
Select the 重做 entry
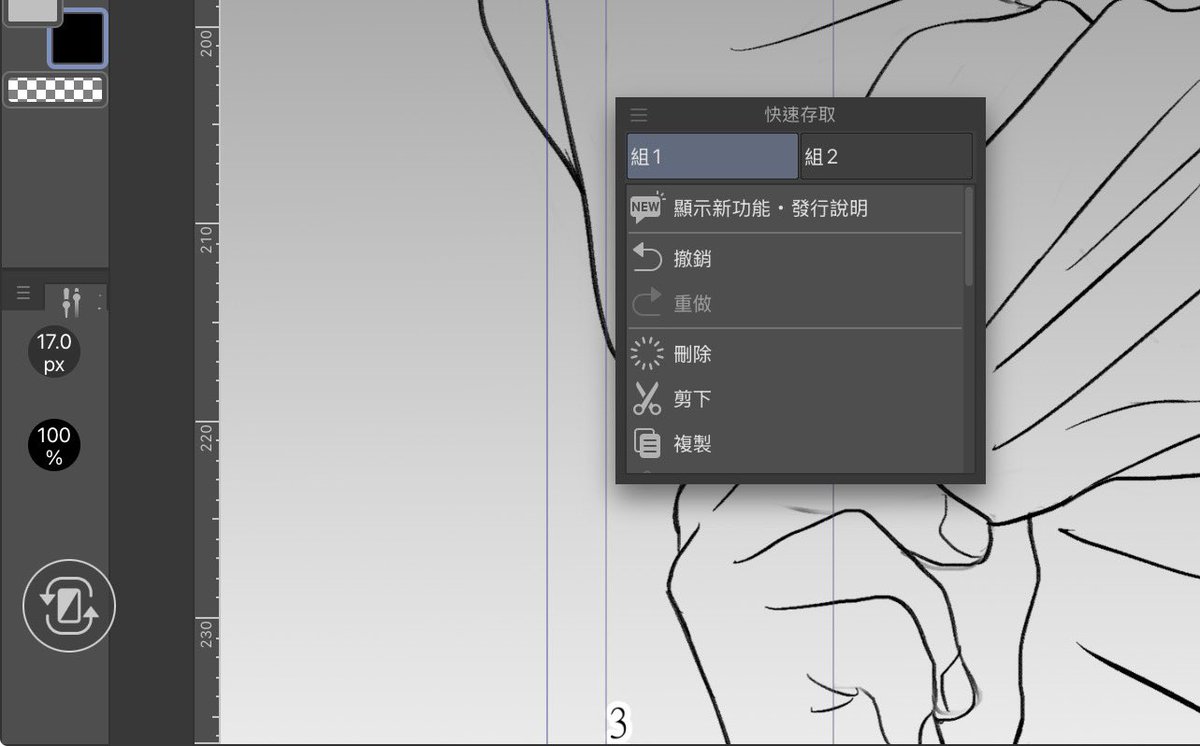(693, 303)
